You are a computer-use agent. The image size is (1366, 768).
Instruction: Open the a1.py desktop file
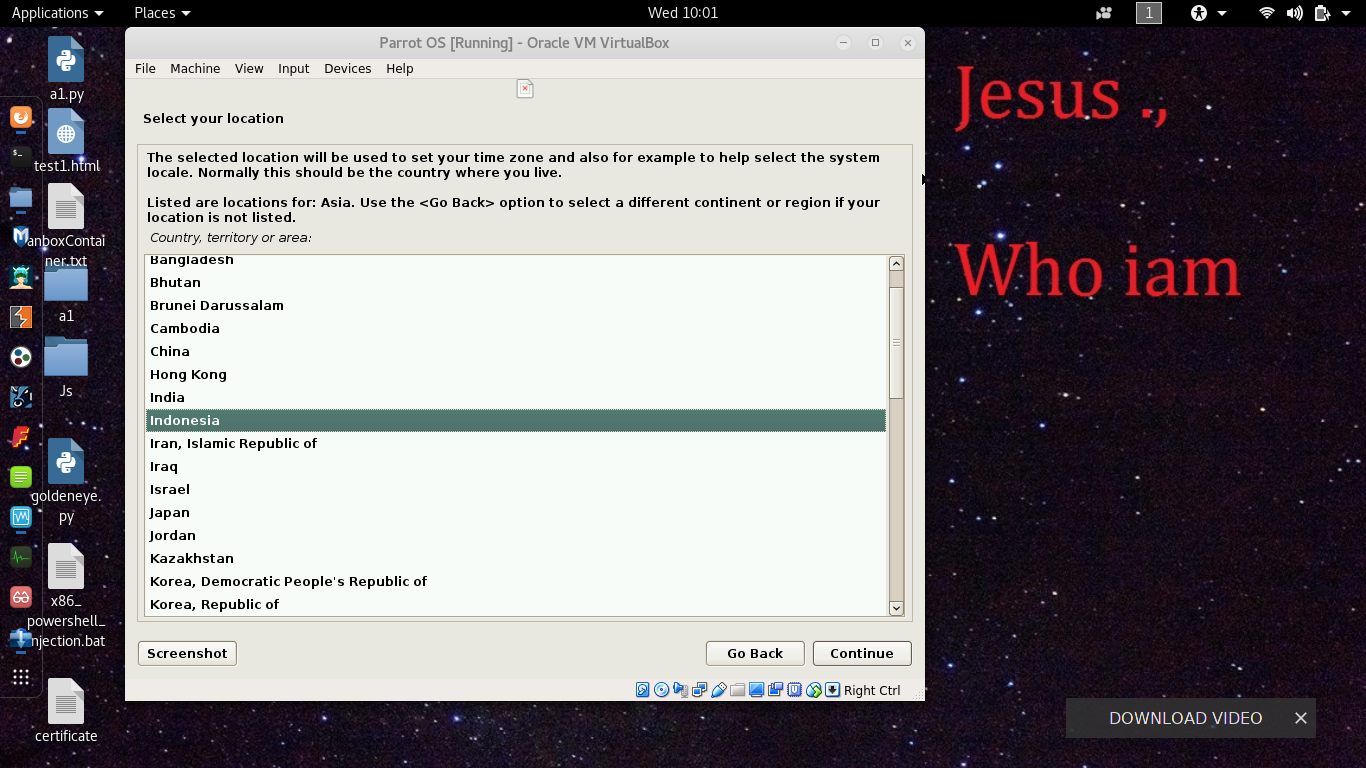(66, 69)
